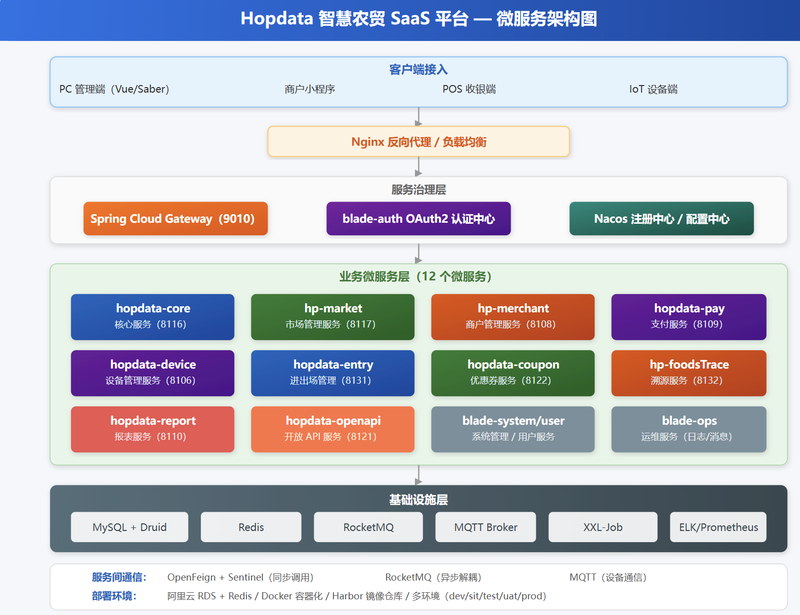This screenshot has height=615, width=800.
Task: Click the 服务间通信 label
Action: tap(119, 577)
